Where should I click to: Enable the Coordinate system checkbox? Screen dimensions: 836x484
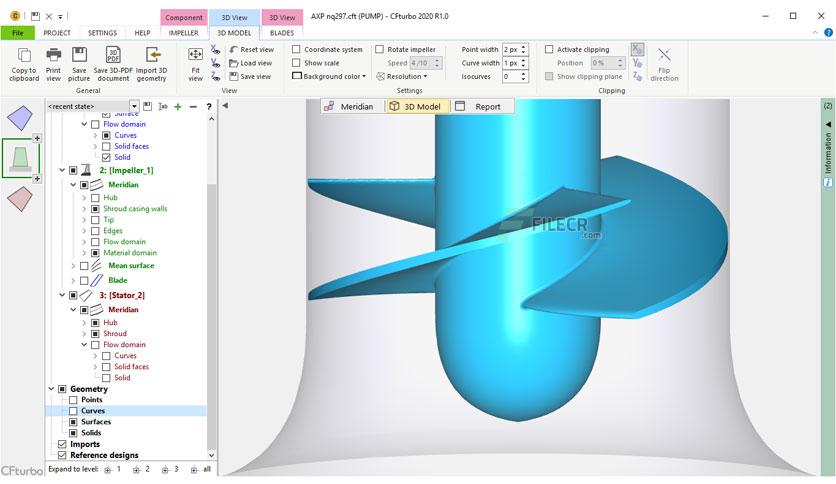[x=296, y=49]
